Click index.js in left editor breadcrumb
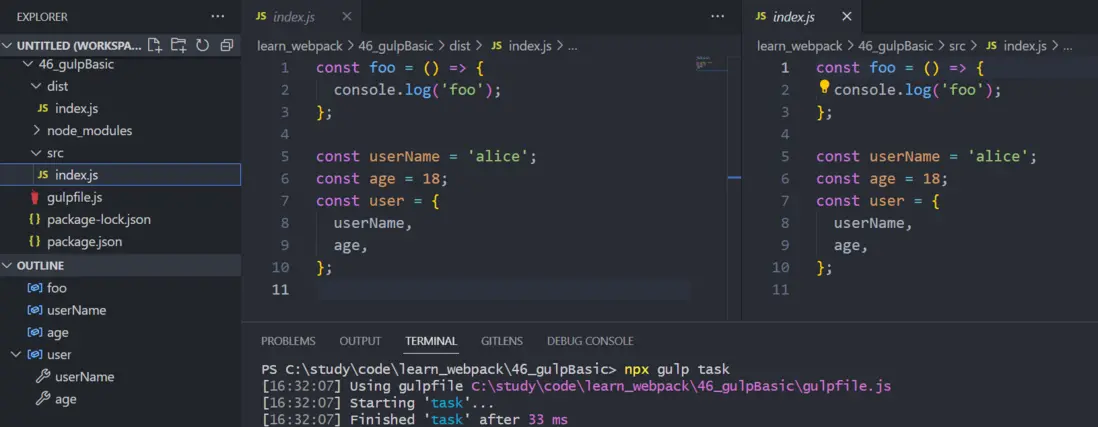Screen dimensions: 1098x427 (x=530, y=46)
